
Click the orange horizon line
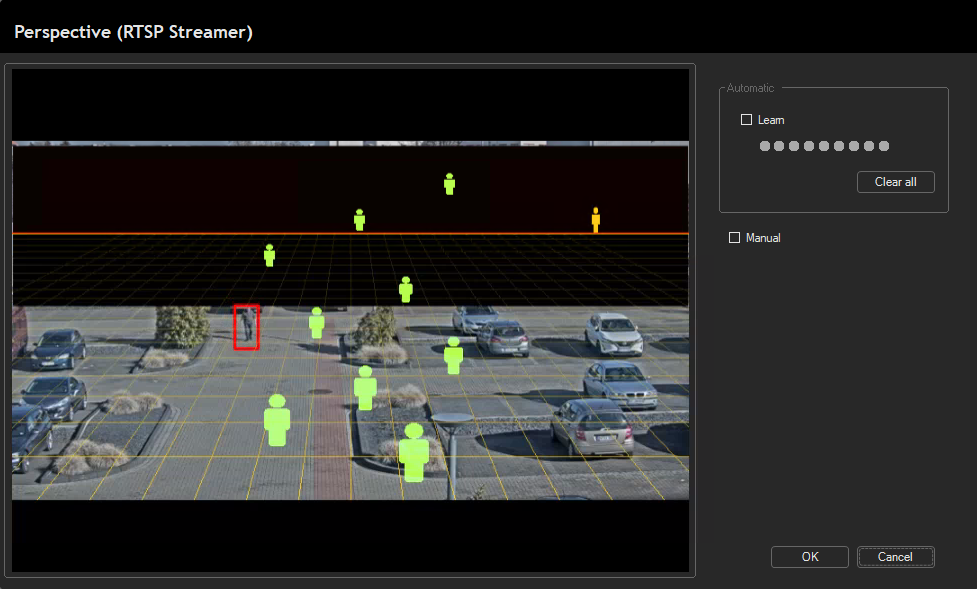350,234
